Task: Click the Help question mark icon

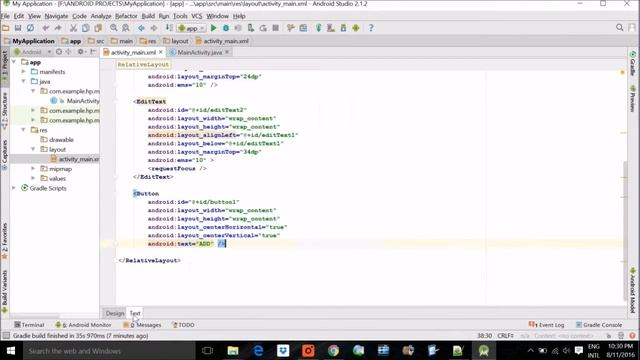Action: [371, 28]
